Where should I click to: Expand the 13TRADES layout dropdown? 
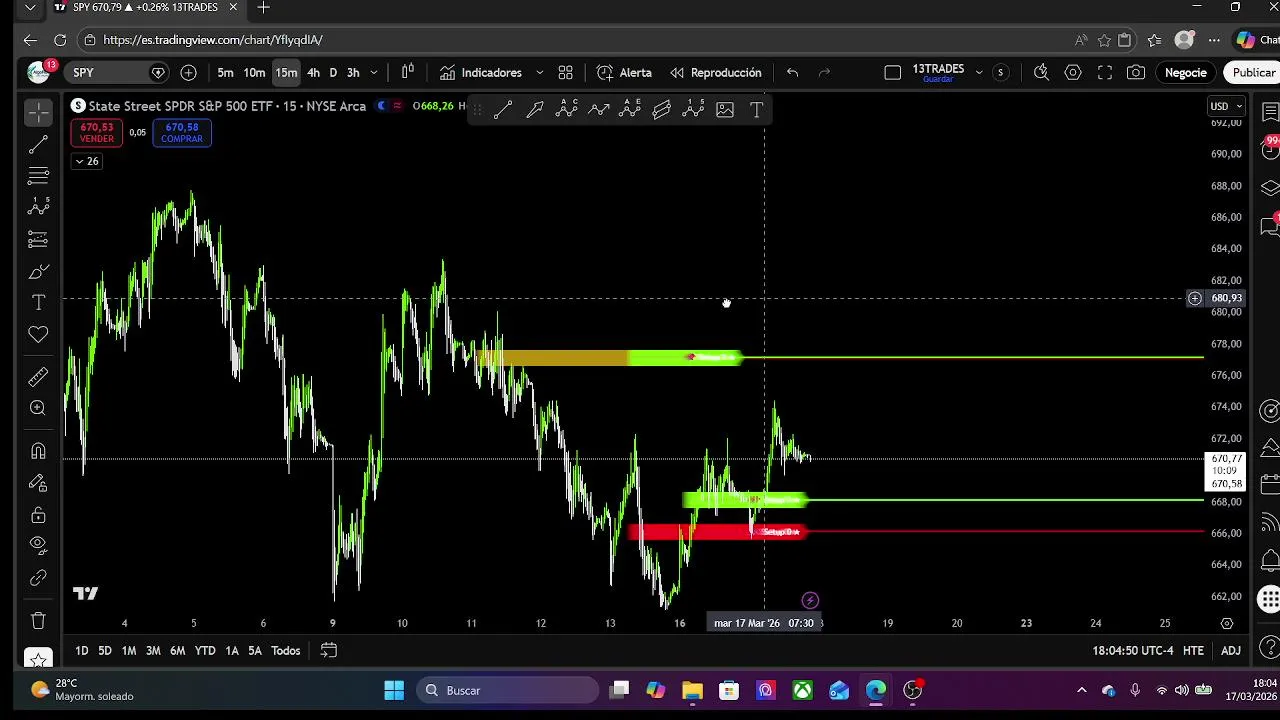[979, 72]
